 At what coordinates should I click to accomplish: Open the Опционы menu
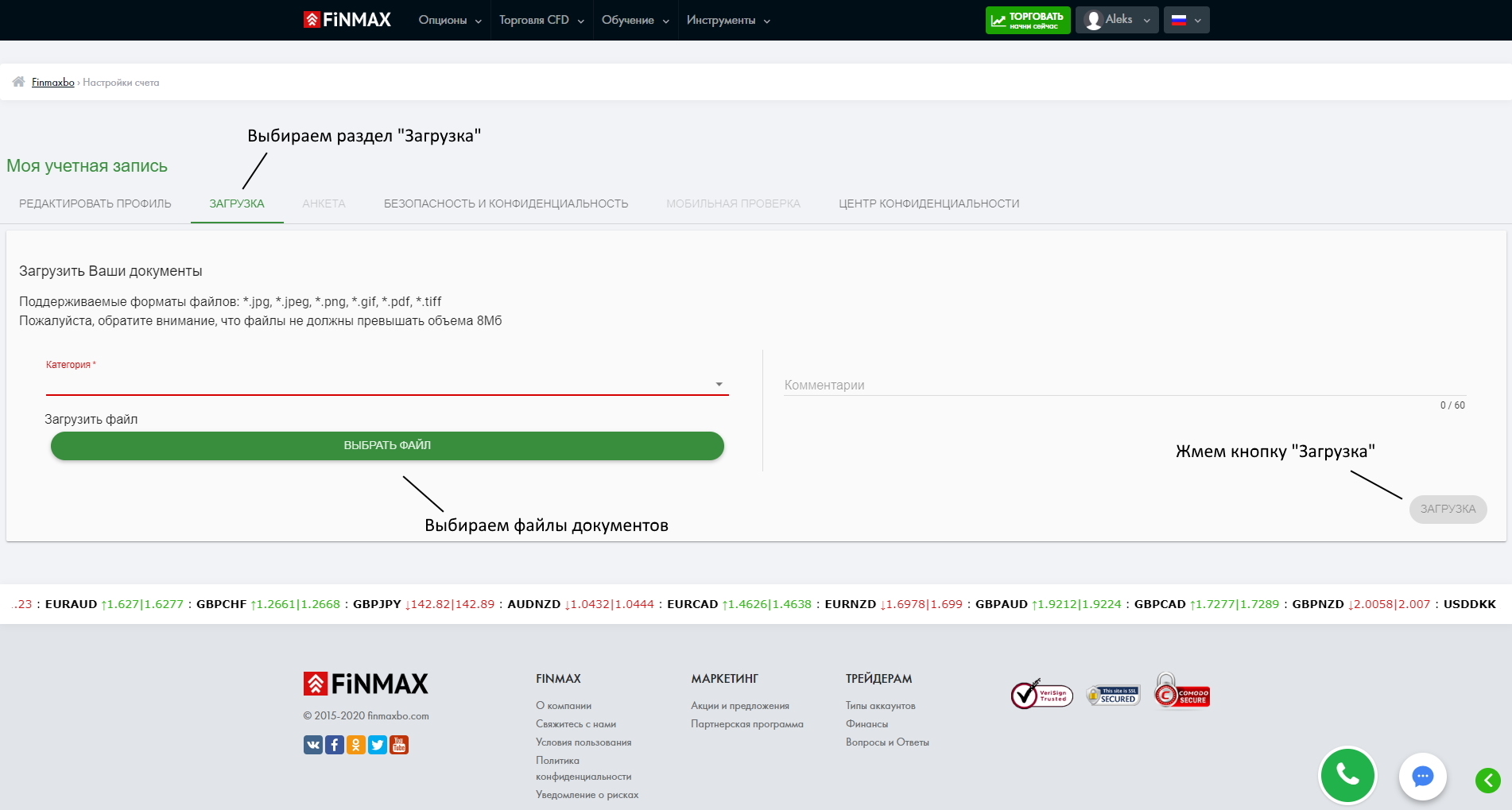coord(449,20)
